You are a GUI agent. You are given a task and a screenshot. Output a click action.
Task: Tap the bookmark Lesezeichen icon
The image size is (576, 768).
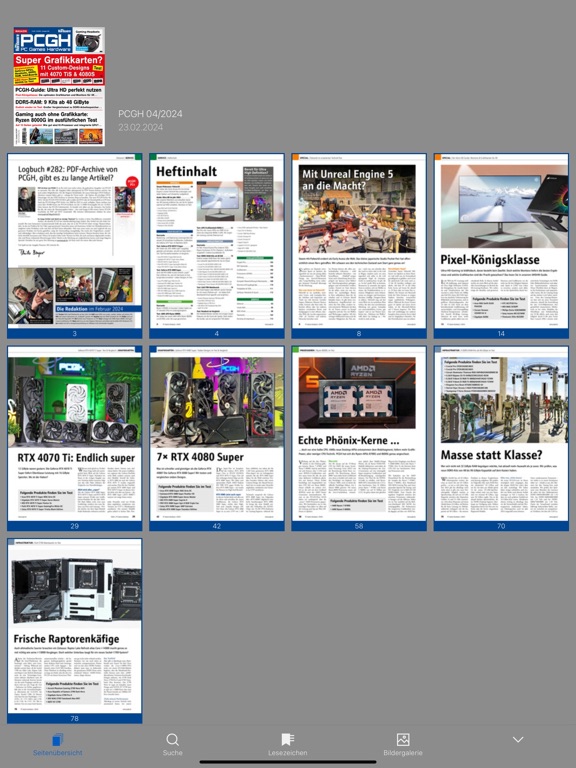288,739
